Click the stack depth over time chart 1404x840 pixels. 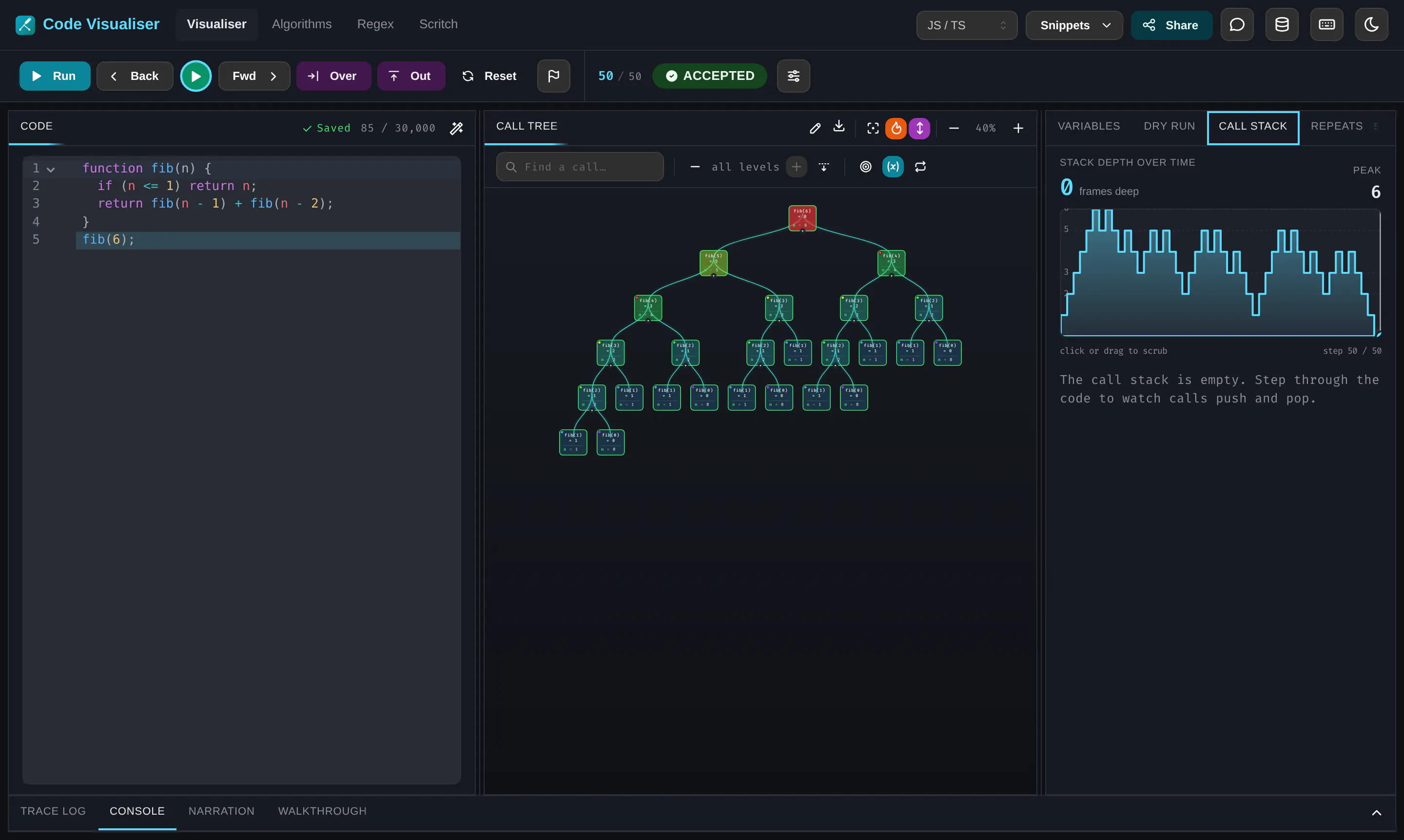coord(1221,272)
